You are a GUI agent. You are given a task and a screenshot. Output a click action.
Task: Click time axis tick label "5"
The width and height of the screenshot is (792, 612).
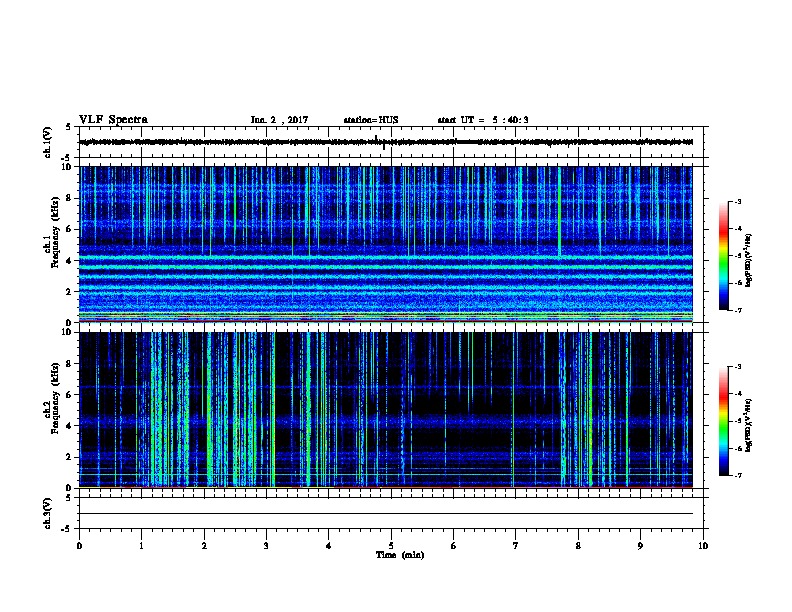click(x=391, y=546)
